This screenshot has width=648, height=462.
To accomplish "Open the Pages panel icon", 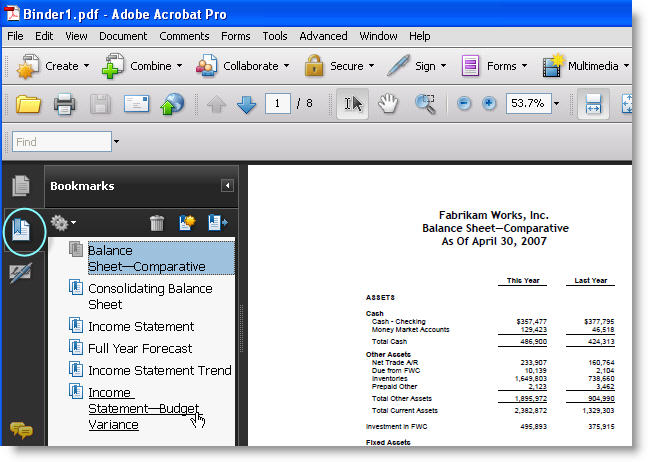I will pyautogui.click(x=21, y=186).
